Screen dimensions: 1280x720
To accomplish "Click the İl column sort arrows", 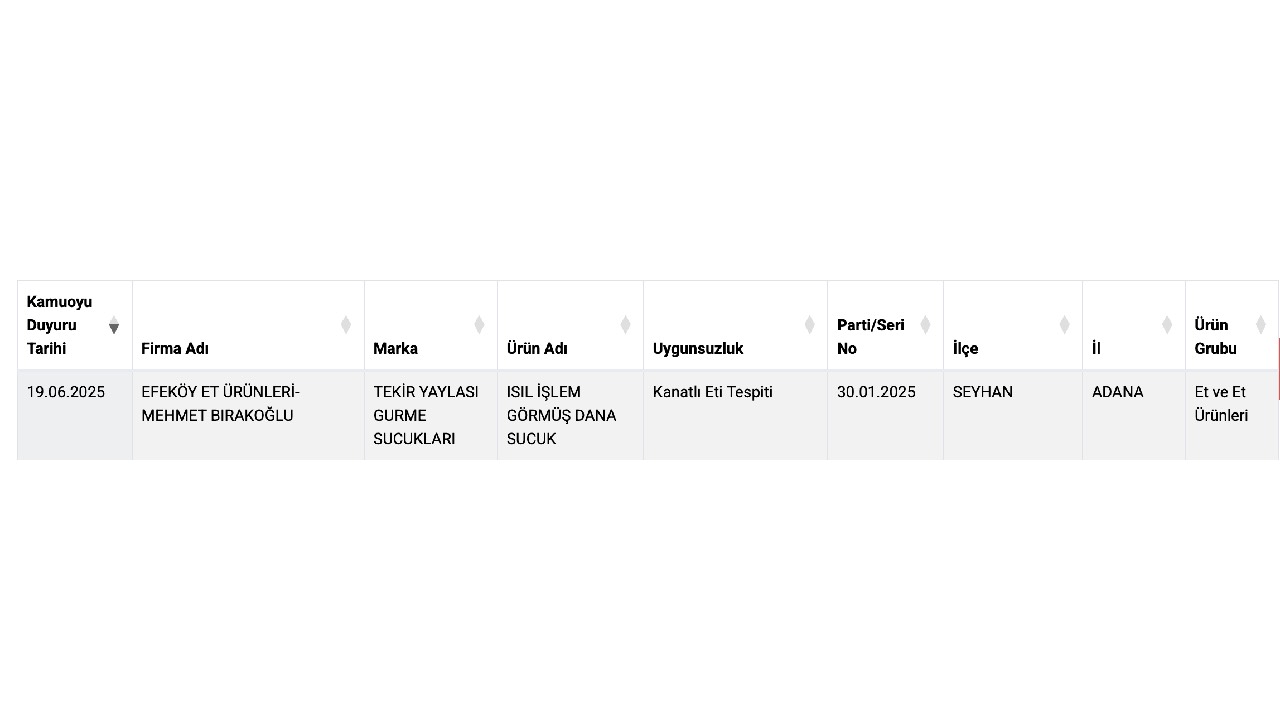I will pyautogui.click(x=1166, y=325).
